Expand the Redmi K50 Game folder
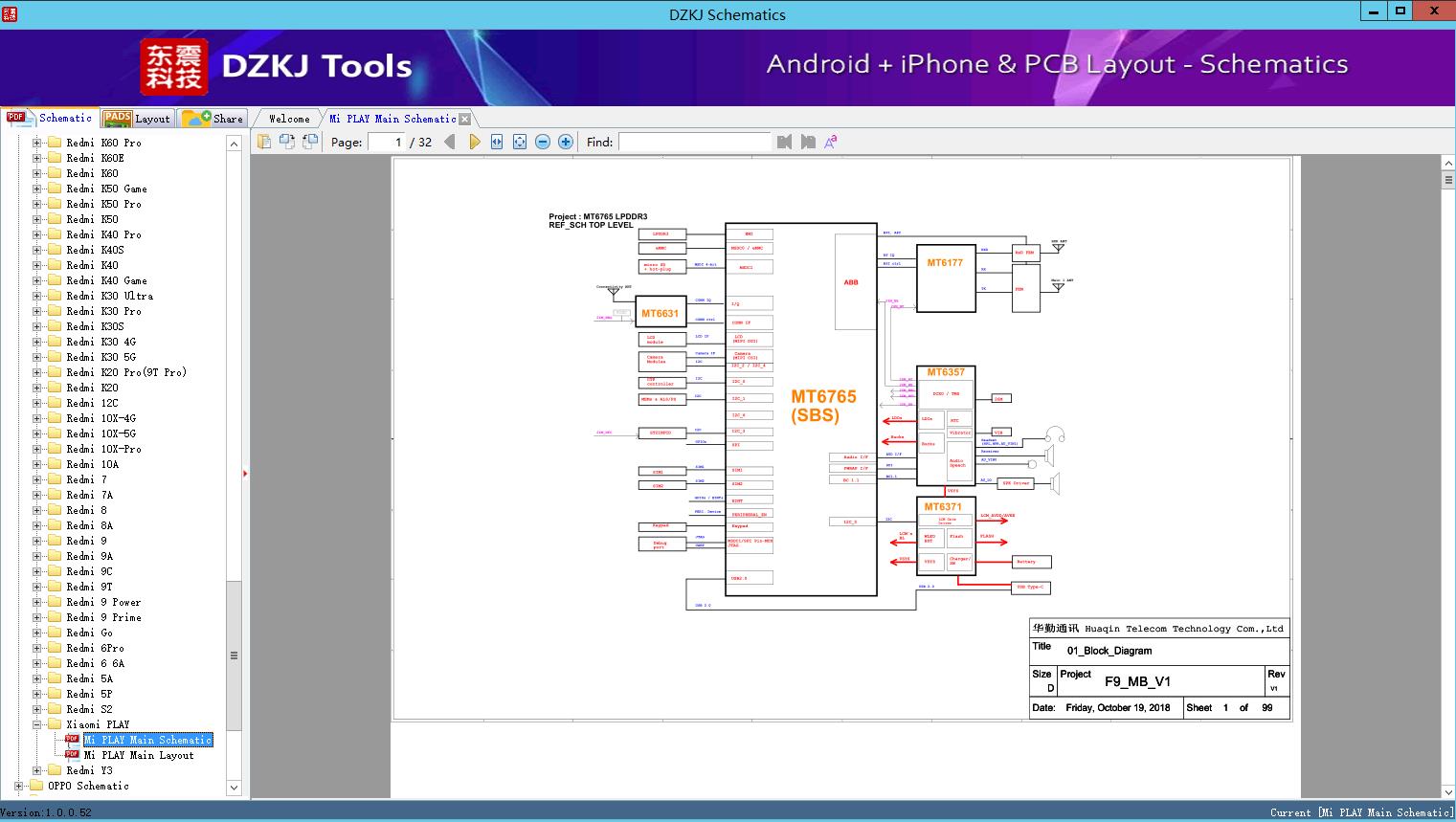The height and width of the screenshot is (822, 1456). tap(36, 189)
